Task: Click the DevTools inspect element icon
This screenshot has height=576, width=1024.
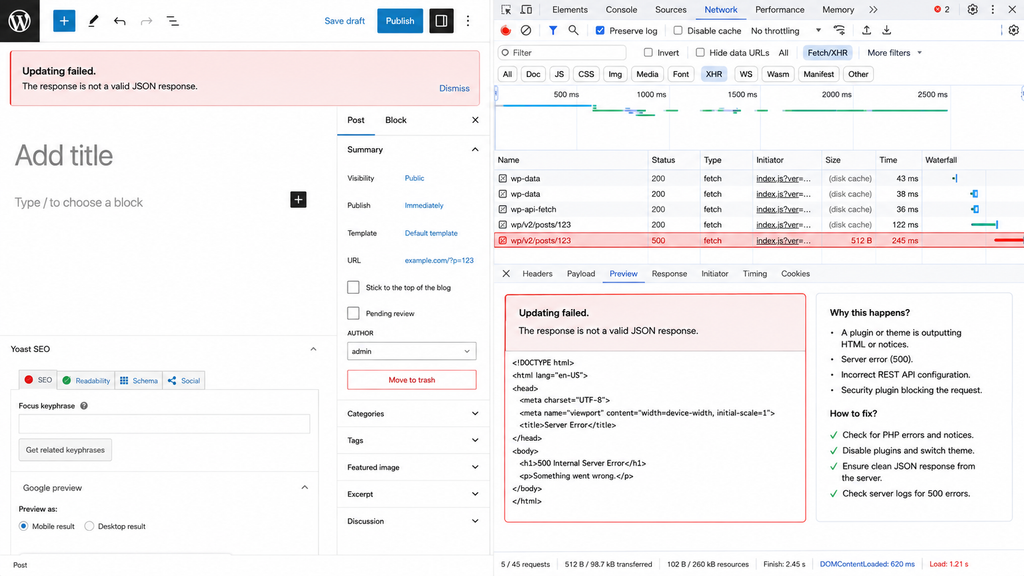Action: 506,10
